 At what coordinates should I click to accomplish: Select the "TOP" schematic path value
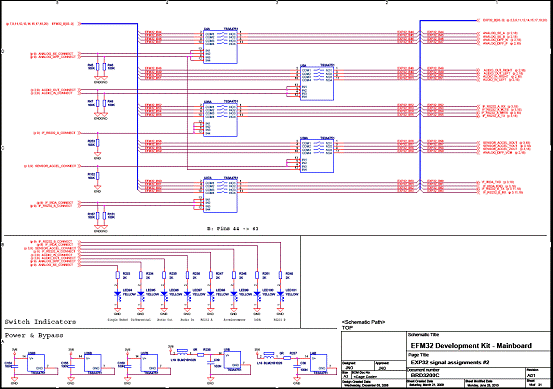(x=347, y=328)
